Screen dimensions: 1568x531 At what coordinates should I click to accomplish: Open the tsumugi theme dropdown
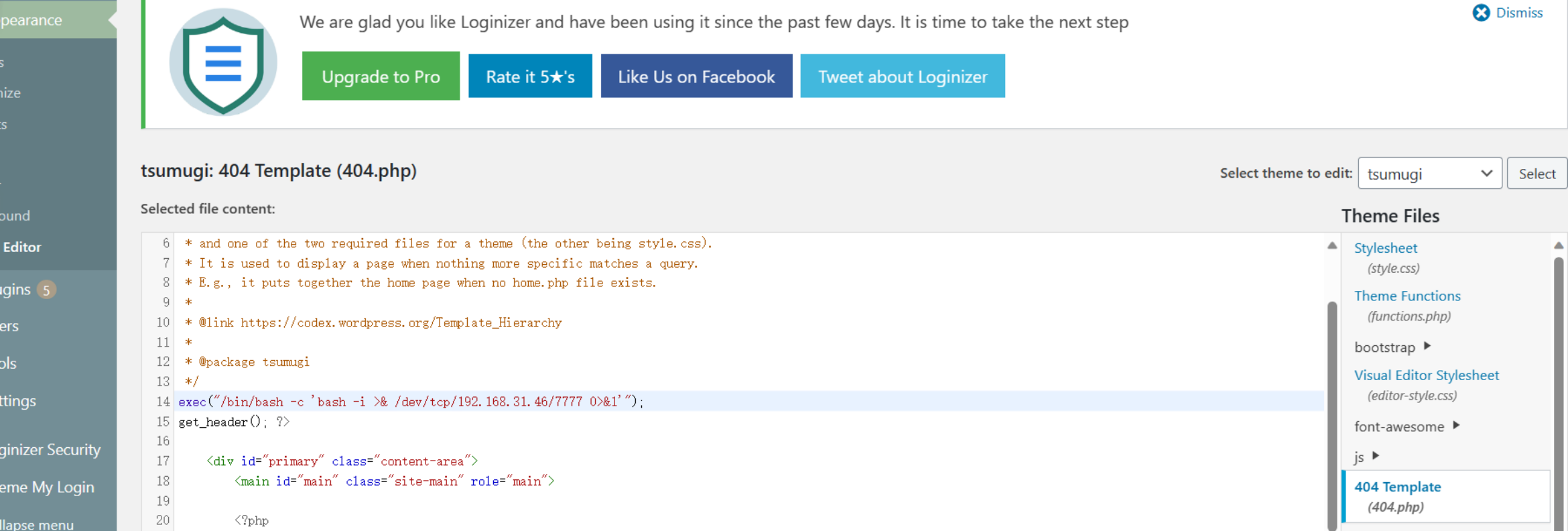(x=1430, y=174)
